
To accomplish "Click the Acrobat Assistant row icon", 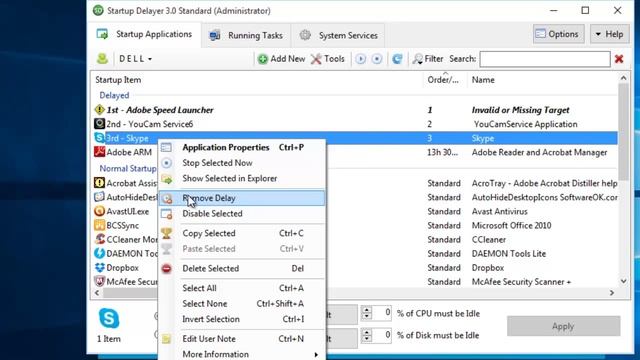I will tap(99, 183).
